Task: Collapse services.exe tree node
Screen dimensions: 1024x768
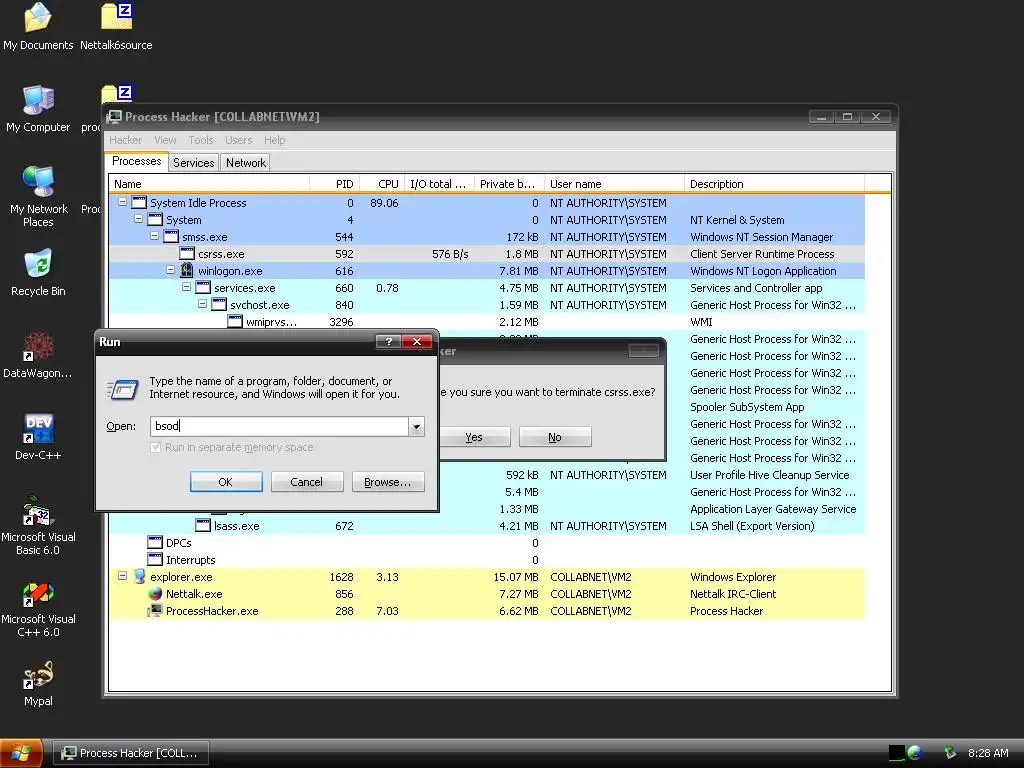Action: pos(186,287)
